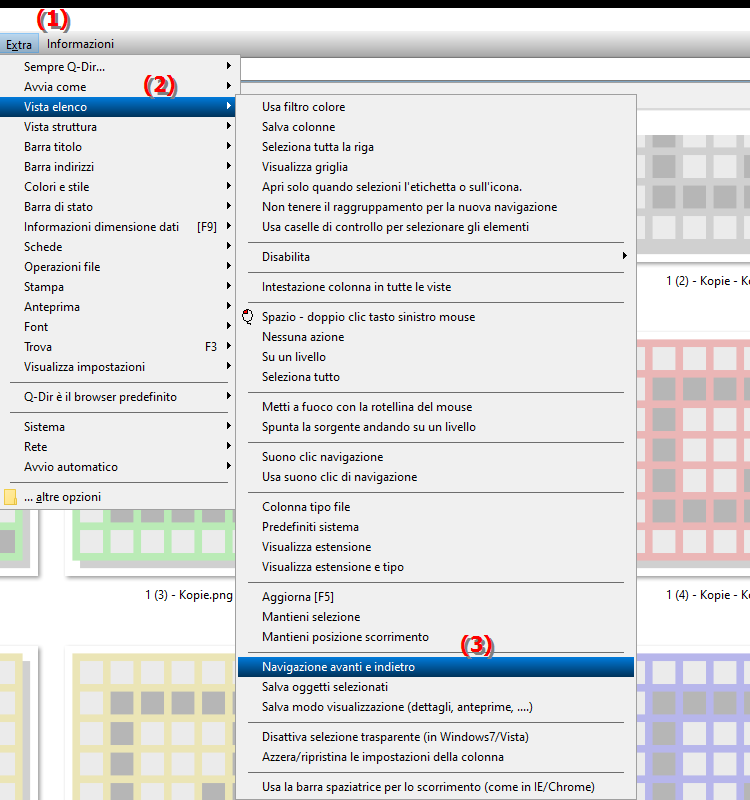Choose Suono clic navigazione
This screenshot has width=750, height=800.
point(436,457)
